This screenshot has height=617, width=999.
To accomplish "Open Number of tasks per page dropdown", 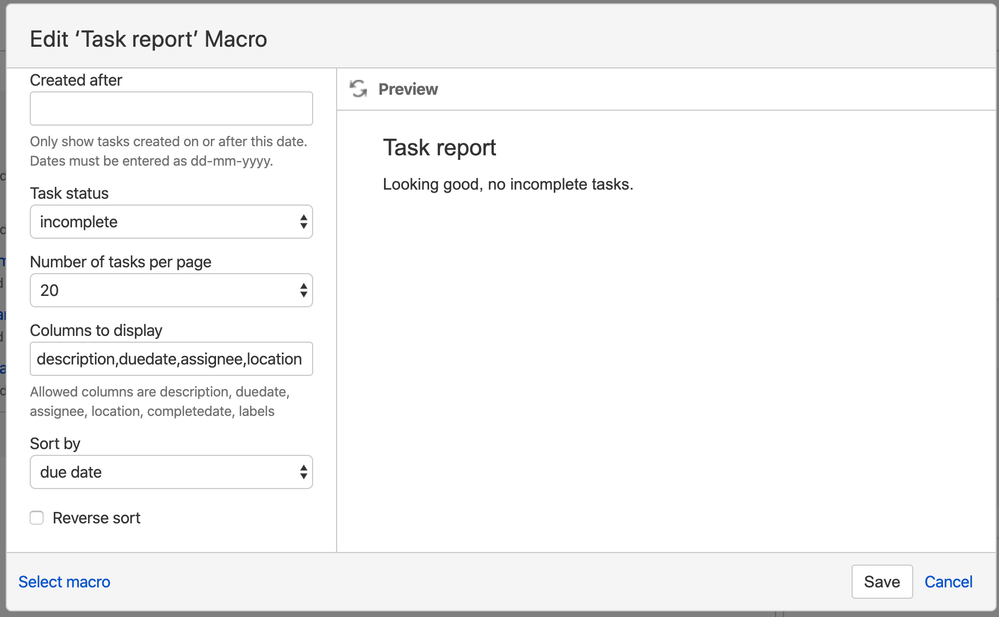I will point(171,291).
